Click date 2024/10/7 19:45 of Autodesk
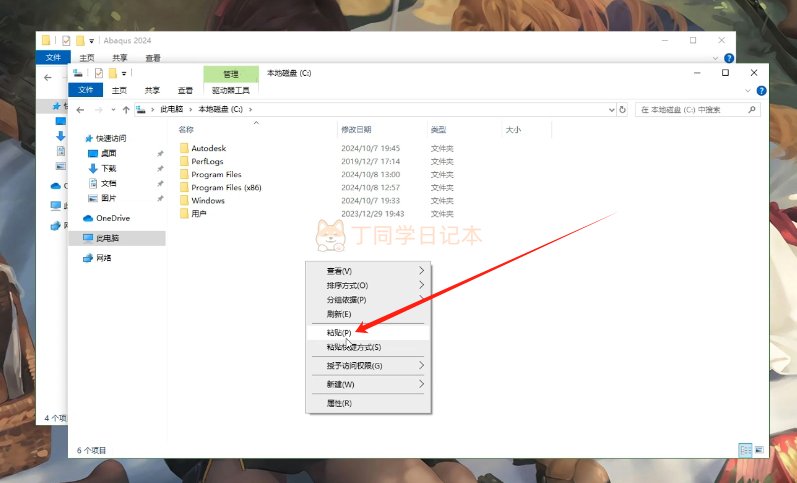797x483 pixels. click(370, 148)
